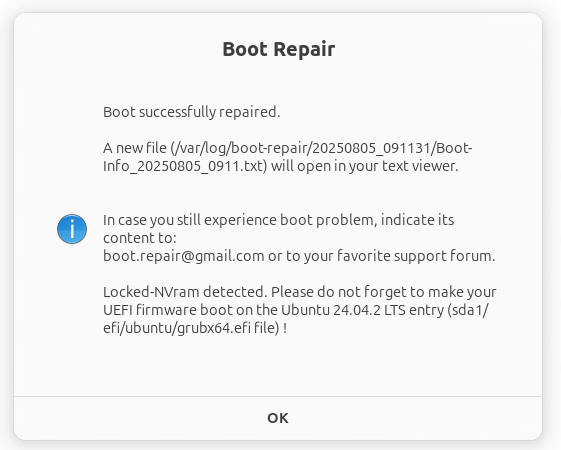
Task: Click 'Please do not forget to make your'
Action: click(x=384, y=292)
